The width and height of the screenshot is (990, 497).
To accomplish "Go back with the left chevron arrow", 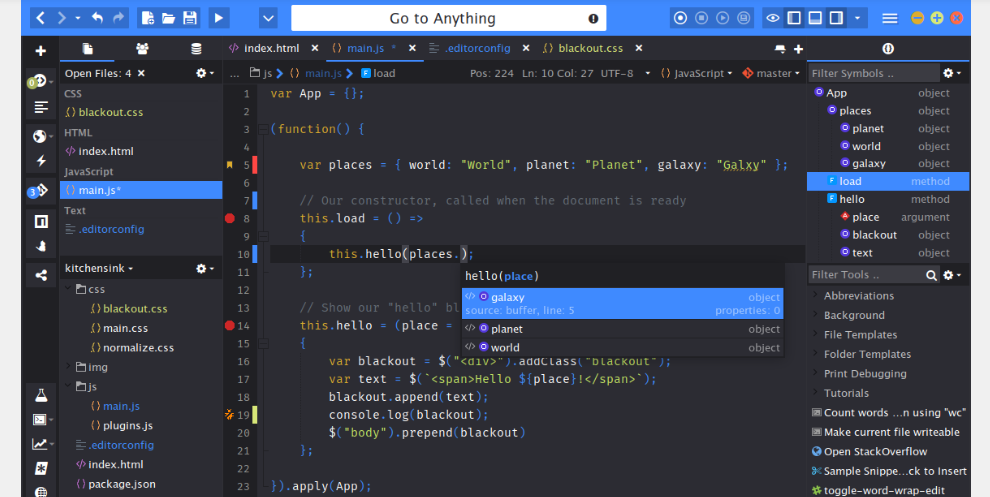I will click(x=40, y=18).
